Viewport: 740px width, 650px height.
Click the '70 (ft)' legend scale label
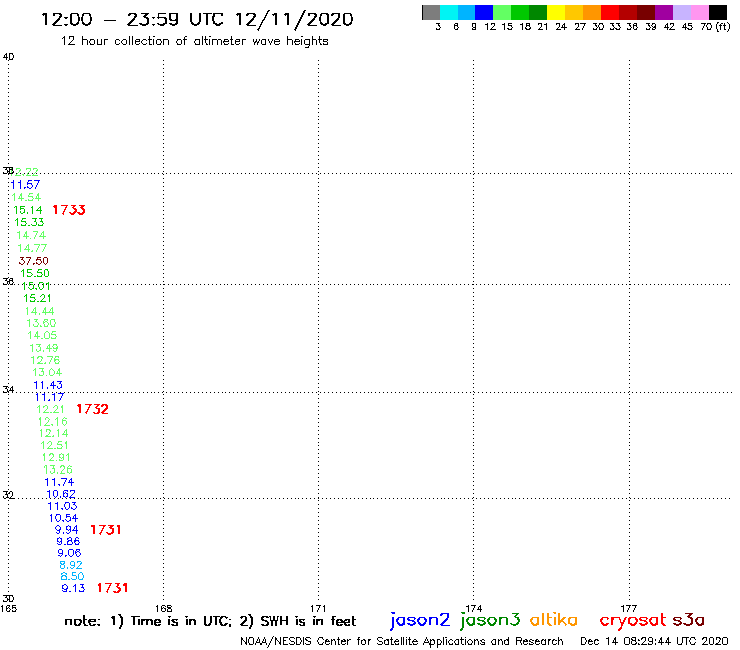tap(715, 26)
